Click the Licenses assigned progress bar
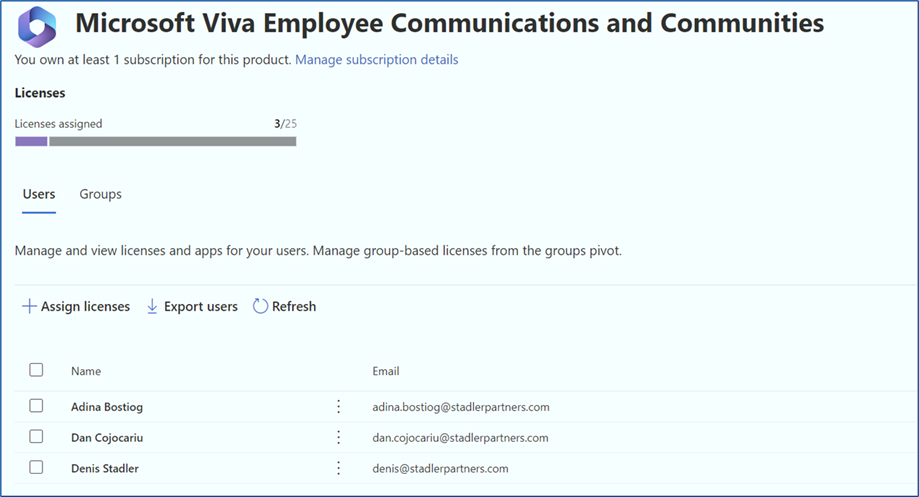This screenshot has height=497, width=919. click(x=155, y=141)
